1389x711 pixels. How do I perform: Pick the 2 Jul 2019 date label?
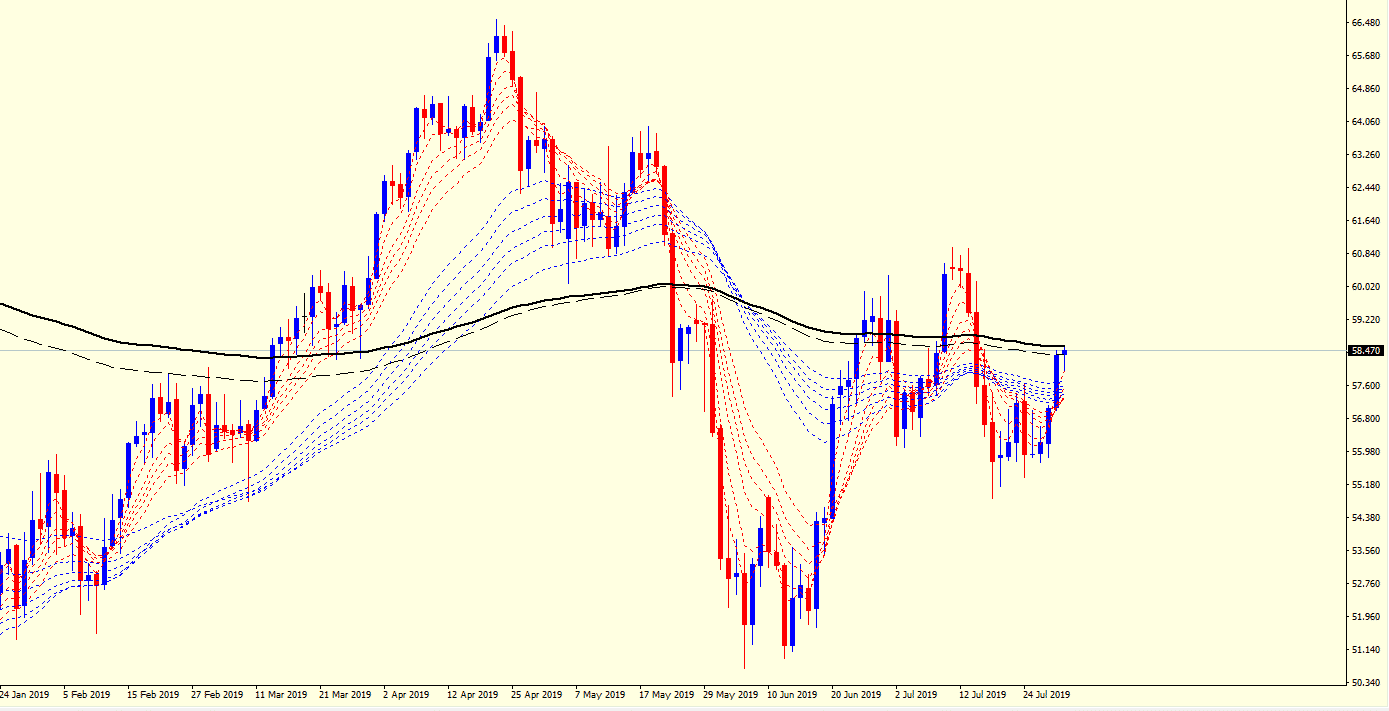pyautogui.click(x=916, y=695)
